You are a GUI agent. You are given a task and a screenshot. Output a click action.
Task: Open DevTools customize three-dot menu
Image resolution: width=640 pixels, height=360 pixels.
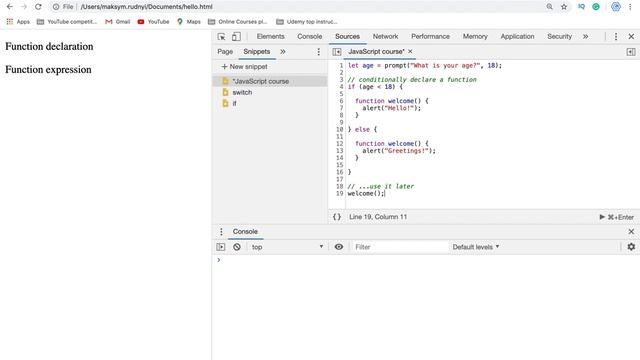(x=616, y=37)
